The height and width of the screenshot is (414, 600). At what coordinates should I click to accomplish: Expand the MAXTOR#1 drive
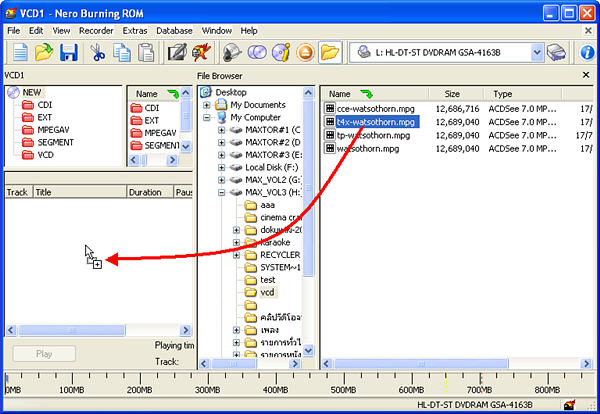coord(221,130)
